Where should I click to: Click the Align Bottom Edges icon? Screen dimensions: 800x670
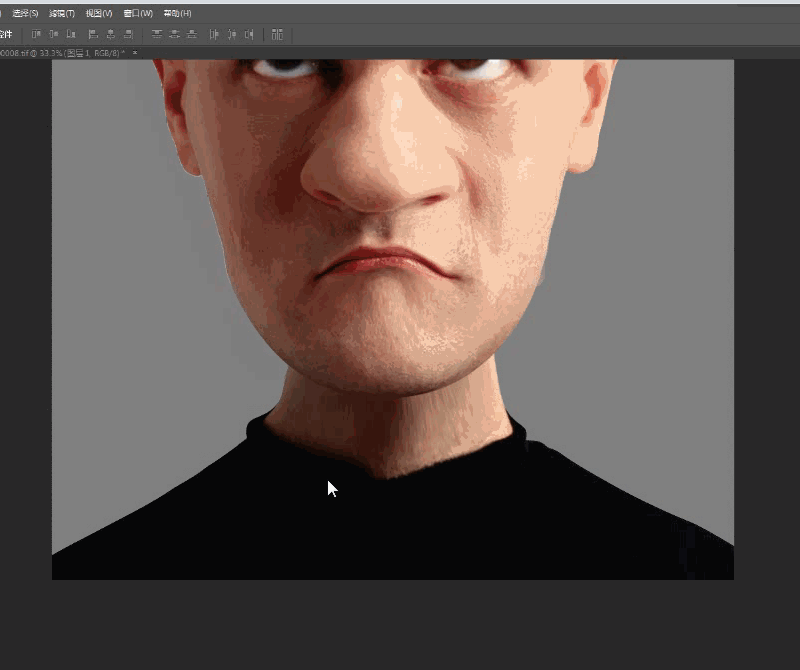[71, 34]
